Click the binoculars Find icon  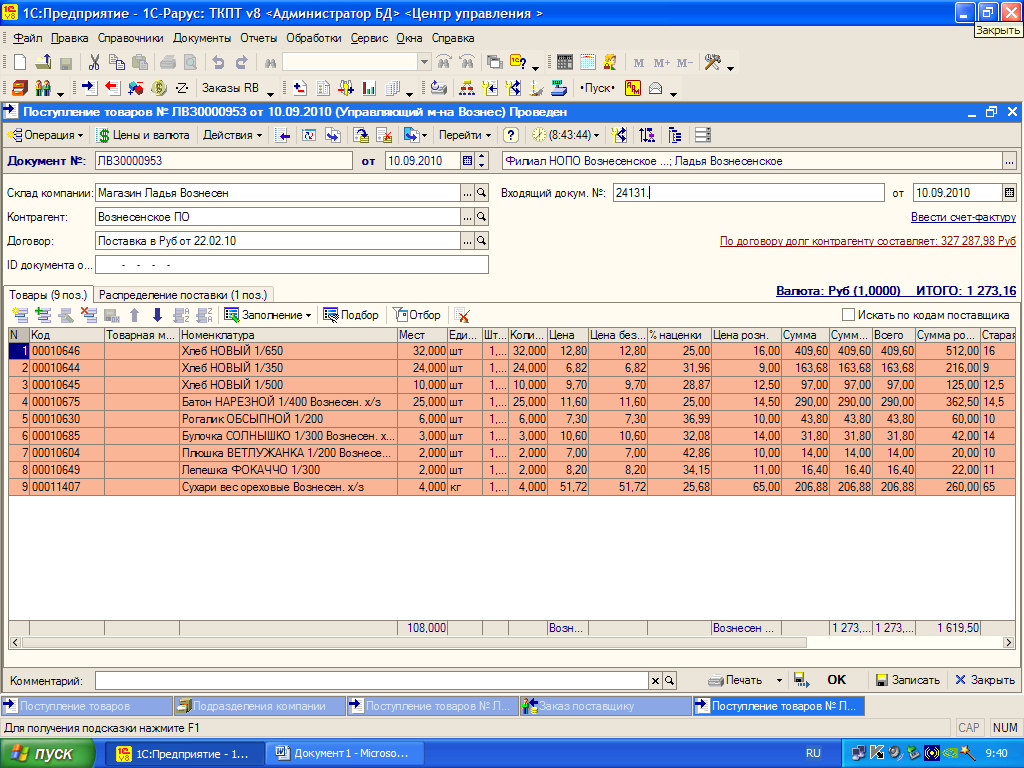coord(270,63)
